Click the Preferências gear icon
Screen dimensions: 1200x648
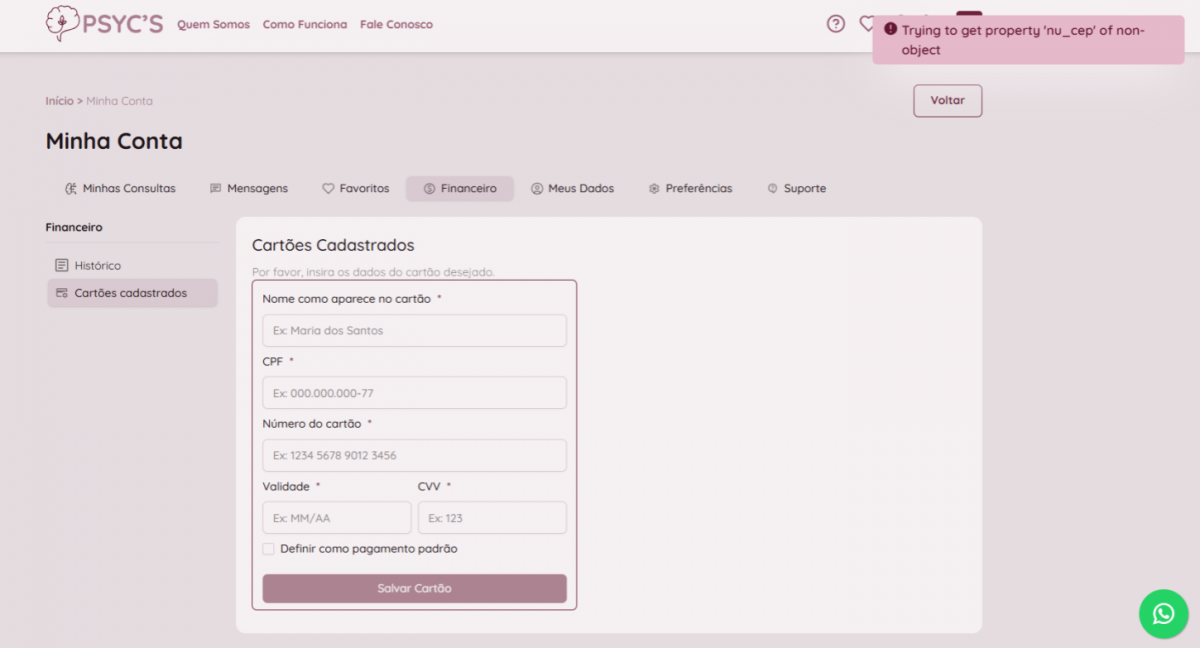pos(654,189)
